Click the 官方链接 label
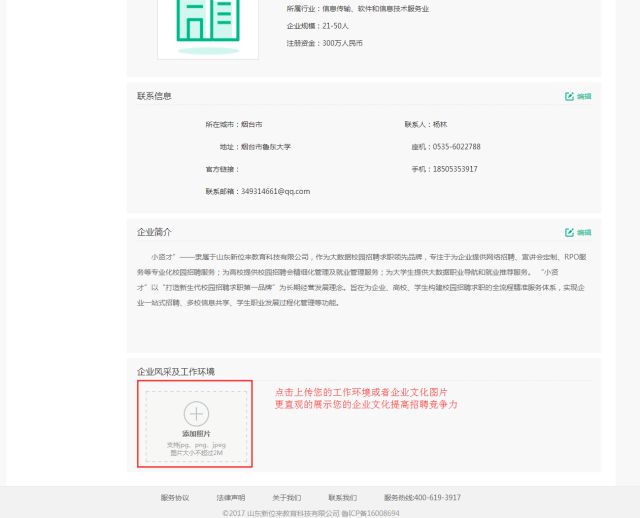 click(x=222, y=169)
